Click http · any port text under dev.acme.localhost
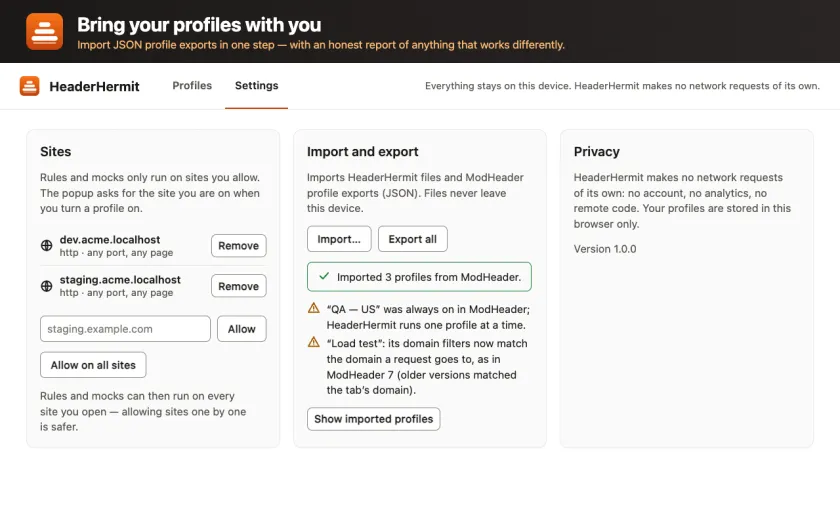 tap(116, 253)
